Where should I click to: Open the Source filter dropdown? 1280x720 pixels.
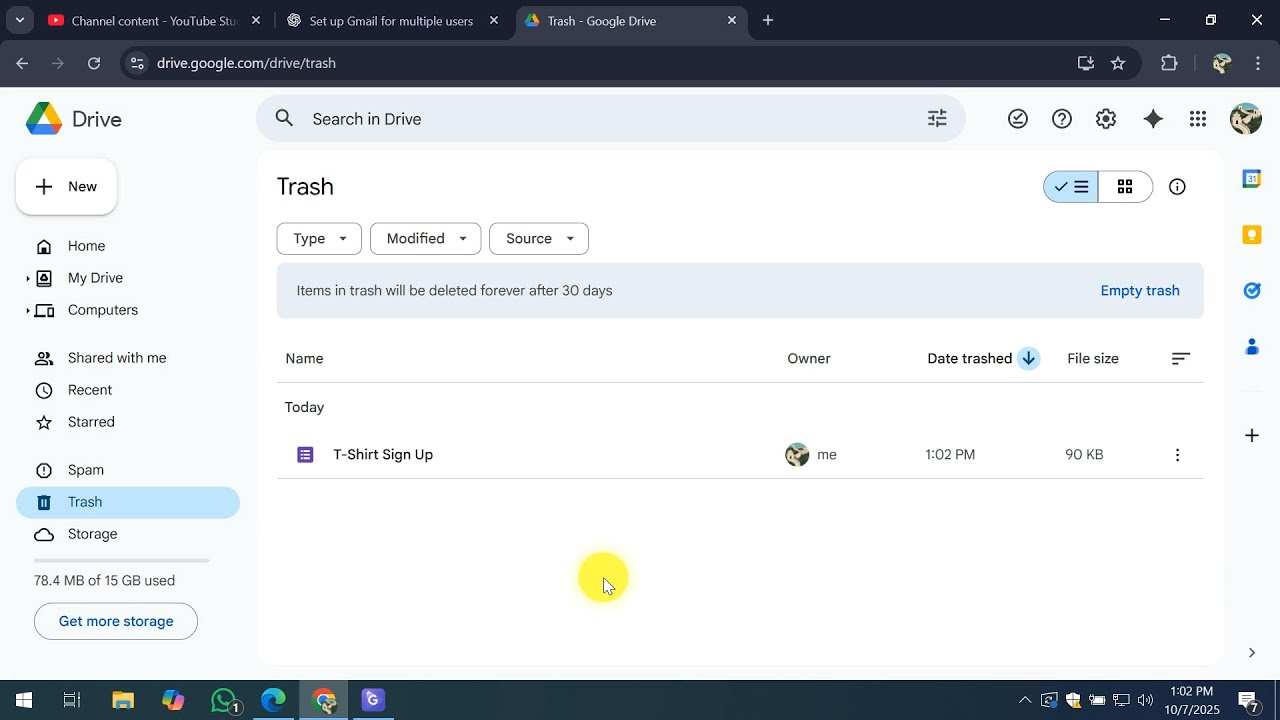[539, 239]
